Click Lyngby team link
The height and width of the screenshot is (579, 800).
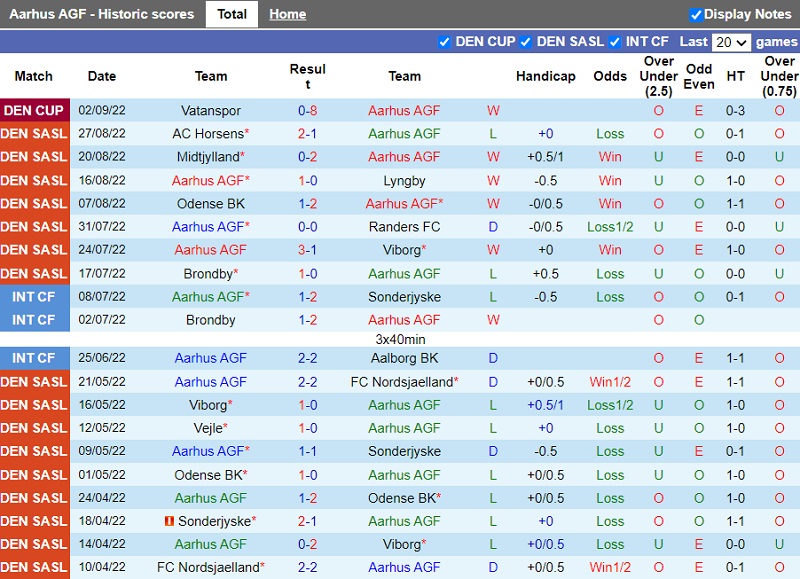pos(404,180)
